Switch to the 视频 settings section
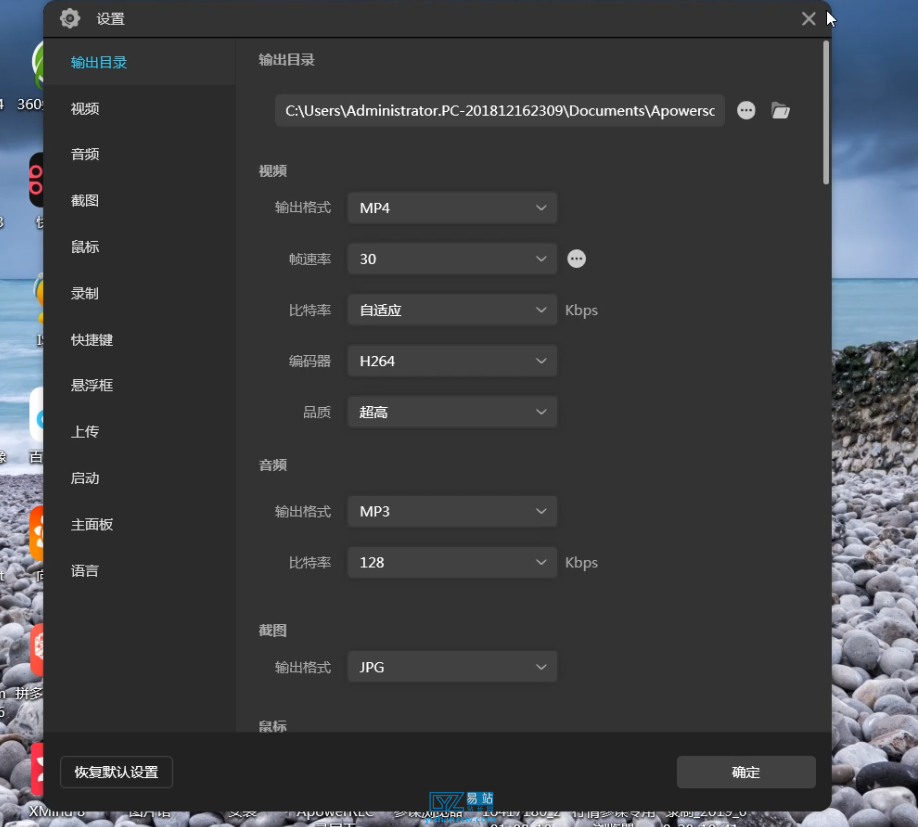918x827 pixels. tap(84, 108)
